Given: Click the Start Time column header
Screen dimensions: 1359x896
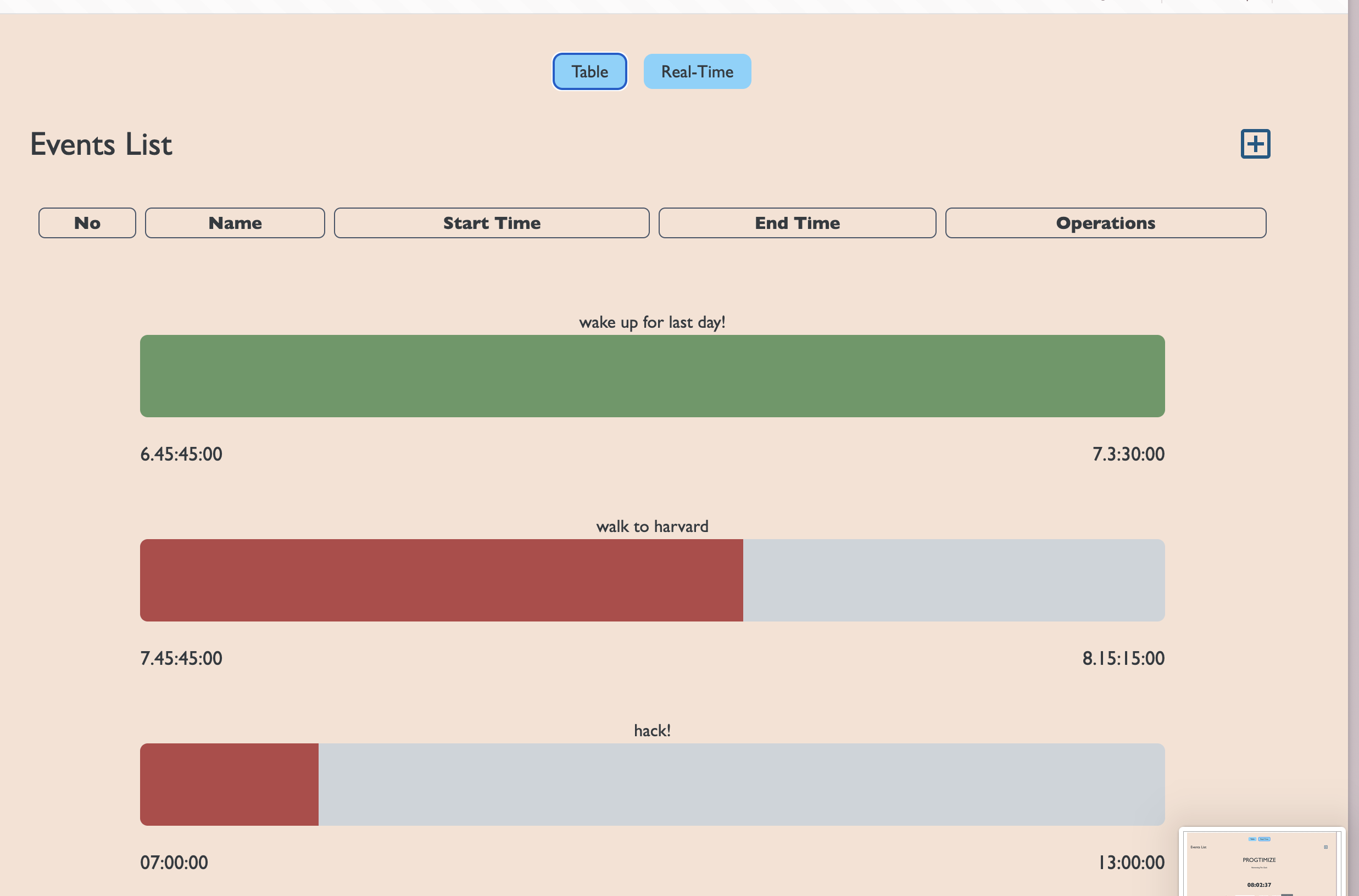Looking at the screenshot, I should pos(491,223).
